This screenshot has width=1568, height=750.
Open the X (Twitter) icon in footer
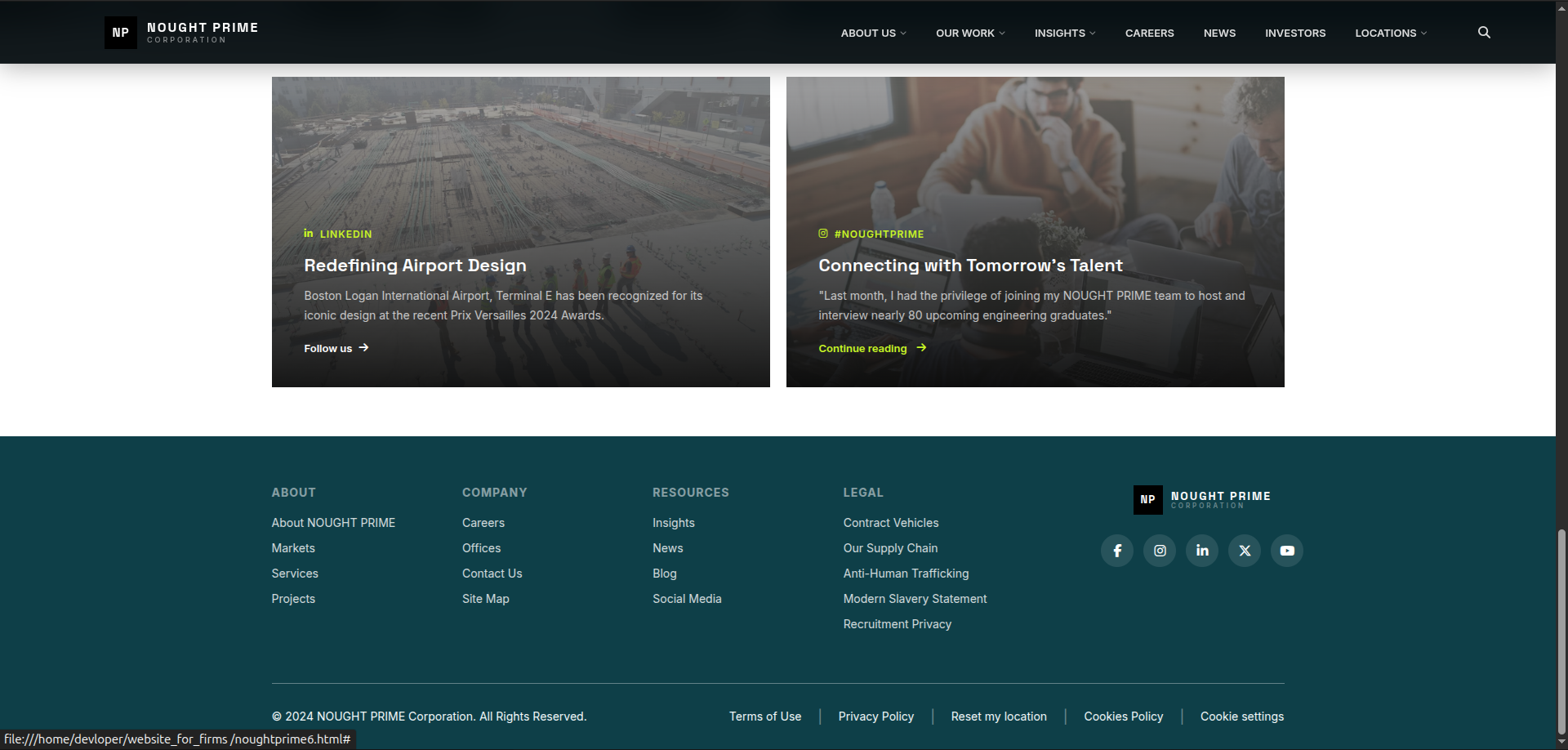1245,551
